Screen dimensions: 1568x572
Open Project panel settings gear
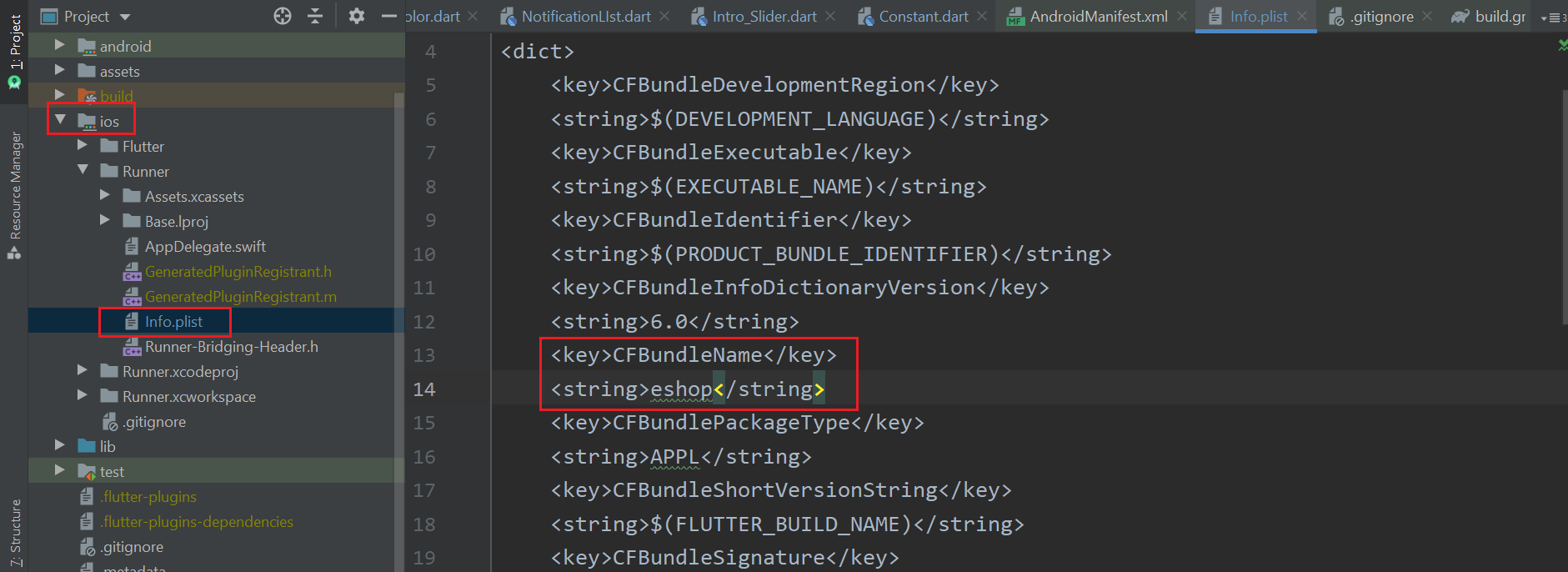point(357,16)
